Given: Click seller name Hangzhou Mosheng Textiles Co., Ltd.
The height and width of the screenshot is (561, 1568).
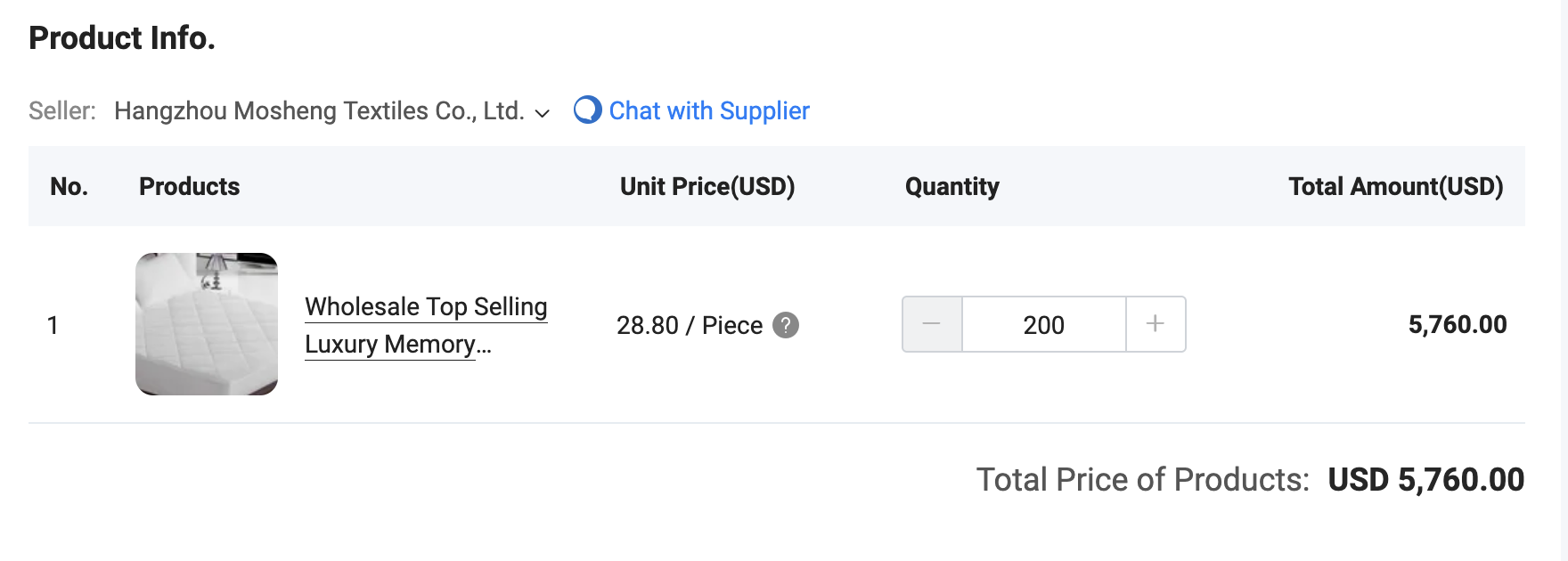Looking at the screenshot, I should point(319,110).
